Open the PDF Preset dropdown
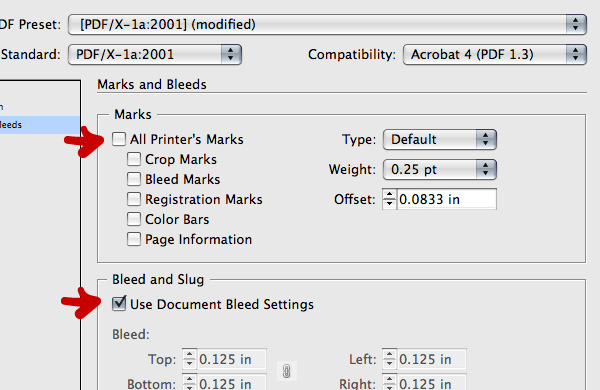The height and width of the screenshot is (390, 600). coord(327,24)
